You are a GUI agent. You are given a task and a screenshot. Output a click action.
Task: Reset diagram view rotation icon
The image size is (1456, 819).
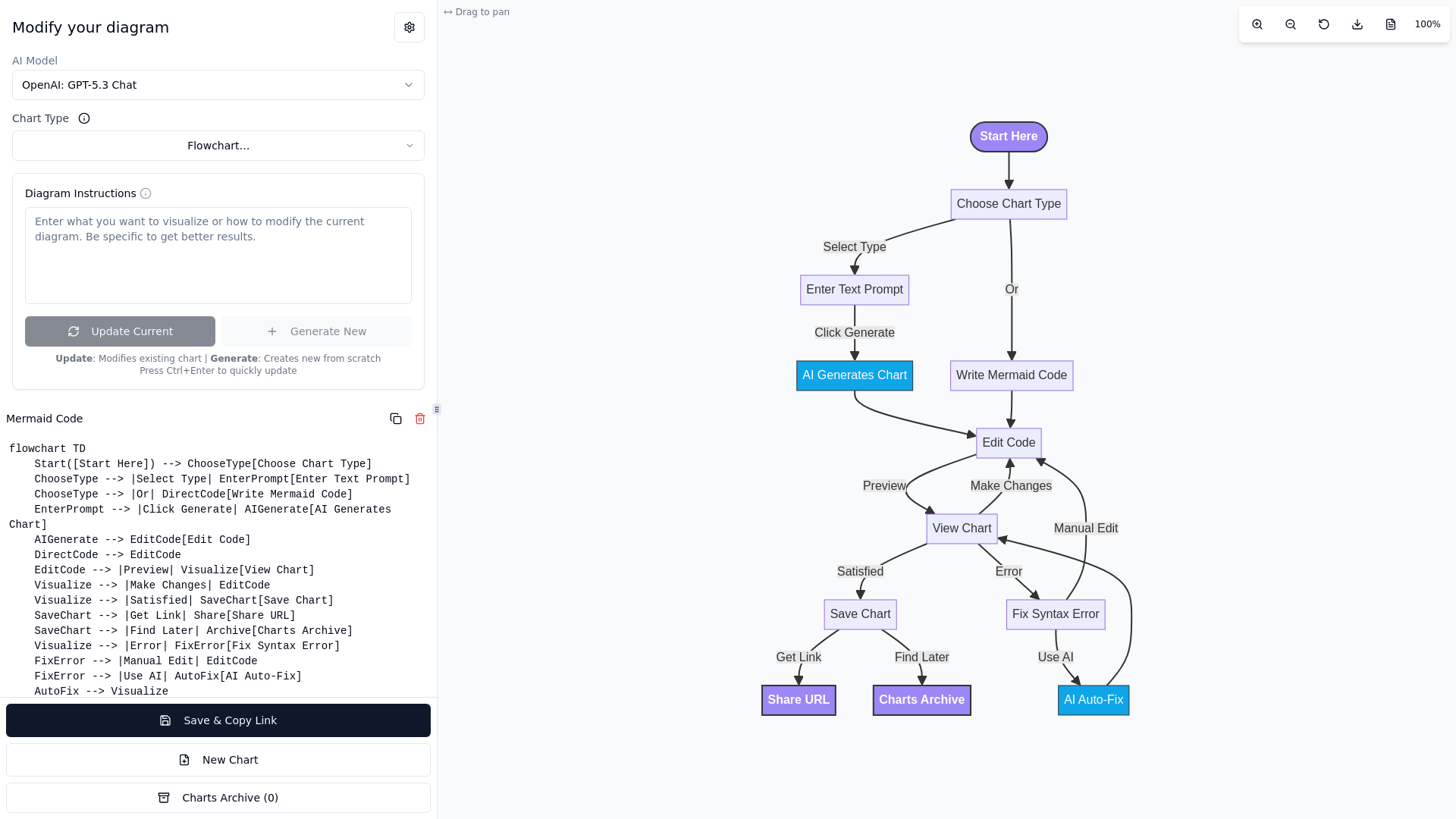pos(1324,24)
